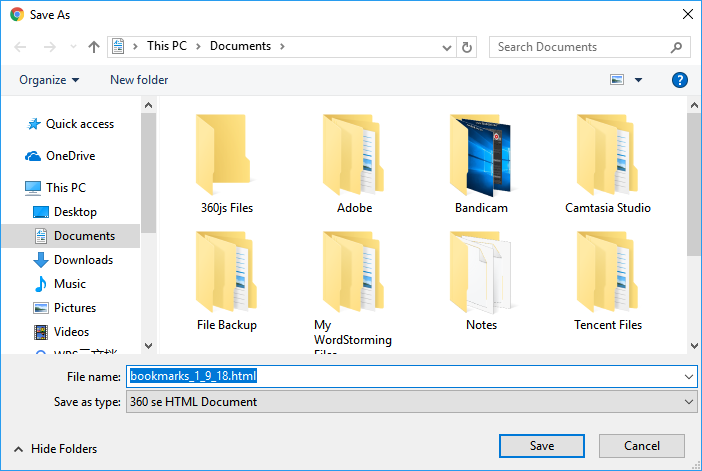The height and width of the screenshot is (471, 702).
Task: Select Downloads in the navigation pane
Action: 83,260
